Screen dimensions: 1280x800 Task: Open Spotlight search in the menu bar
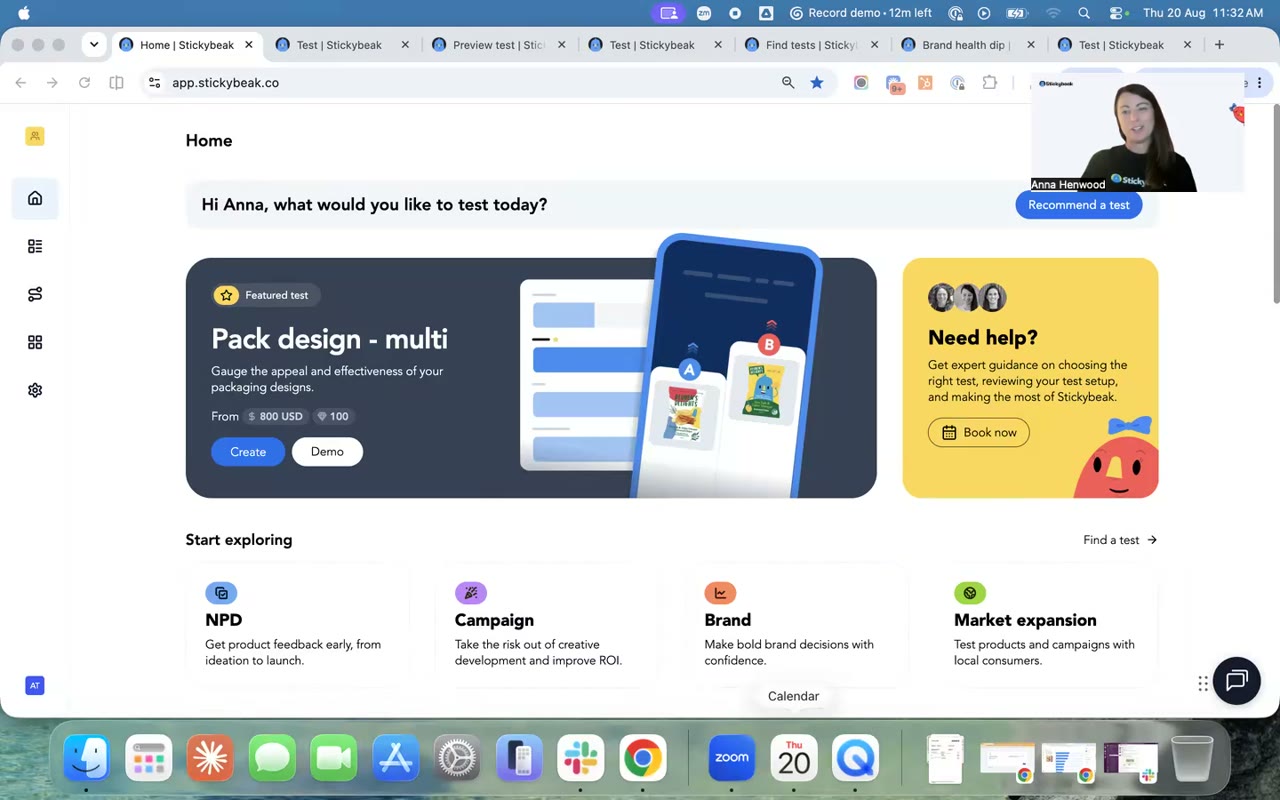tap(1084, 13)
